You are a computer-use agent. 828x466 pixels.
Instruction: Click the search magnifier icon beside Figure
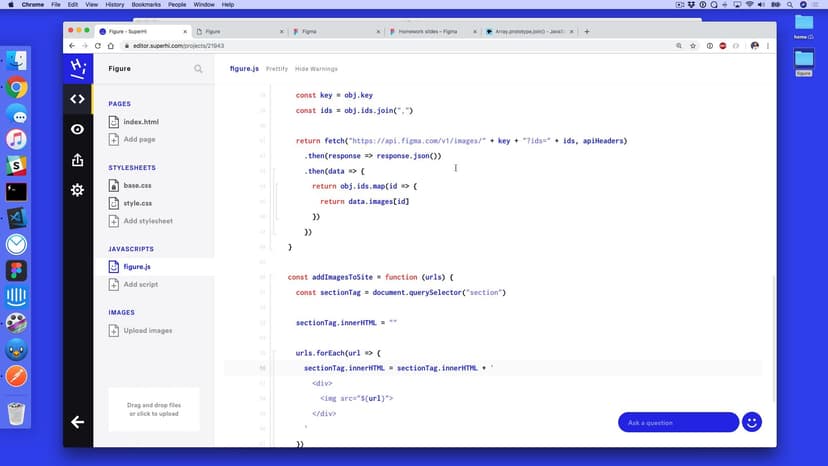pyautogui.click(x=198, y=69)
